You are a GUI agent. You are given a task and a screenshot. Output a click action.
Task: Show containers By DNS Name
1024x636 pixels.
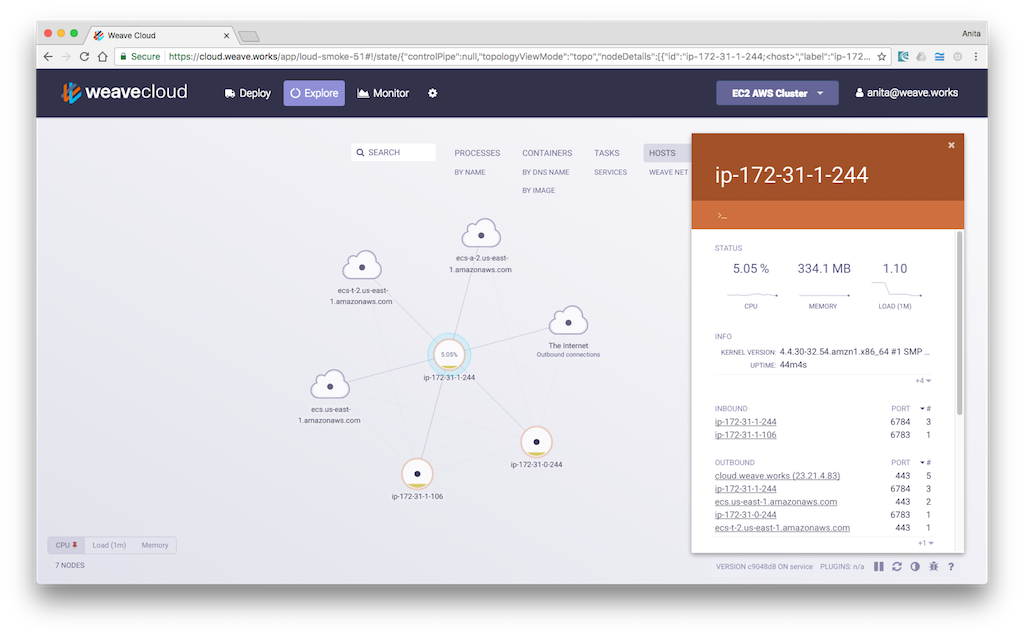(x=546, y=172)
